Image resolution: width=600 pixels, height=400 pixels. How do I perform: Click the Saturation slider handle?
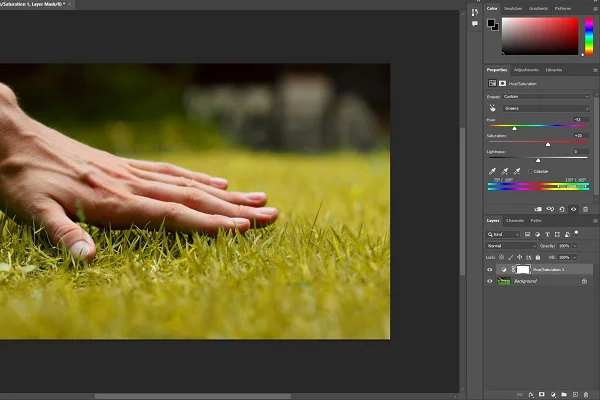pyautogui.click(x=548, y=144)
